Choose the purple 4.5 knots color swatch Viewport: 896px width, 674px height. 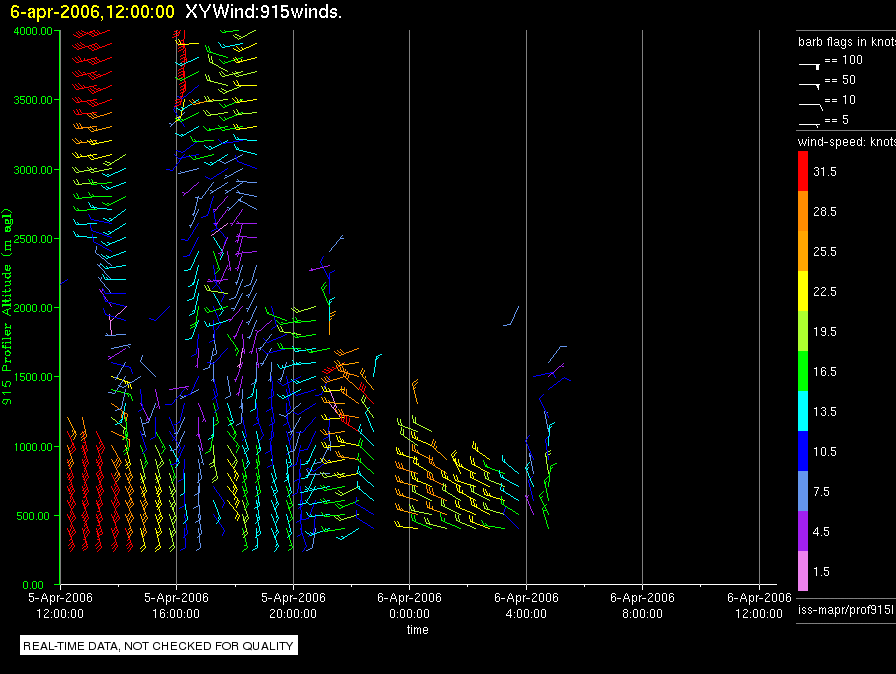tap(802, 531)
